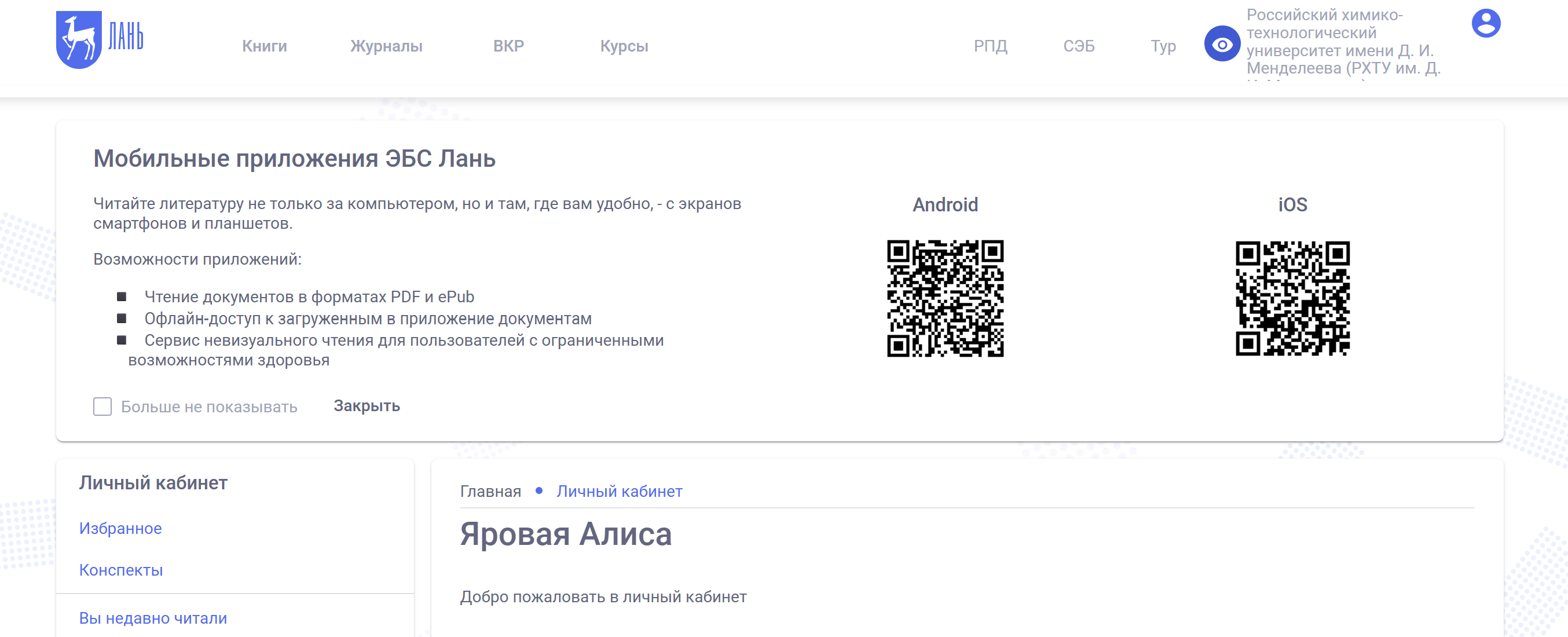Open the user profile avatar icon
The width and height of the screenshot is (1568, 637).
(1485, 24)
